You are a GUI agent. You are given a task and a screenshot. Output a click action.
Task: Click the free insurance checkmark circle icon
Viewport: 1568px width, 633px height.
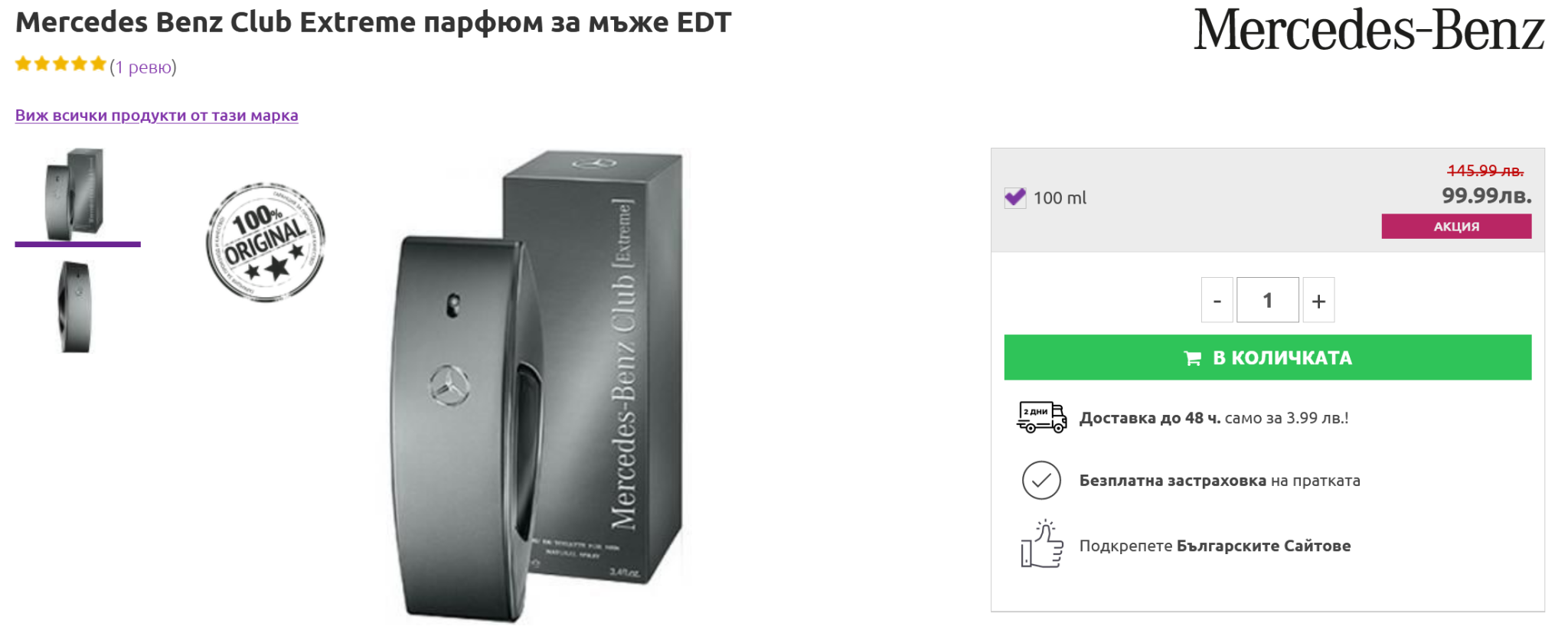[x=1041, y=481]
